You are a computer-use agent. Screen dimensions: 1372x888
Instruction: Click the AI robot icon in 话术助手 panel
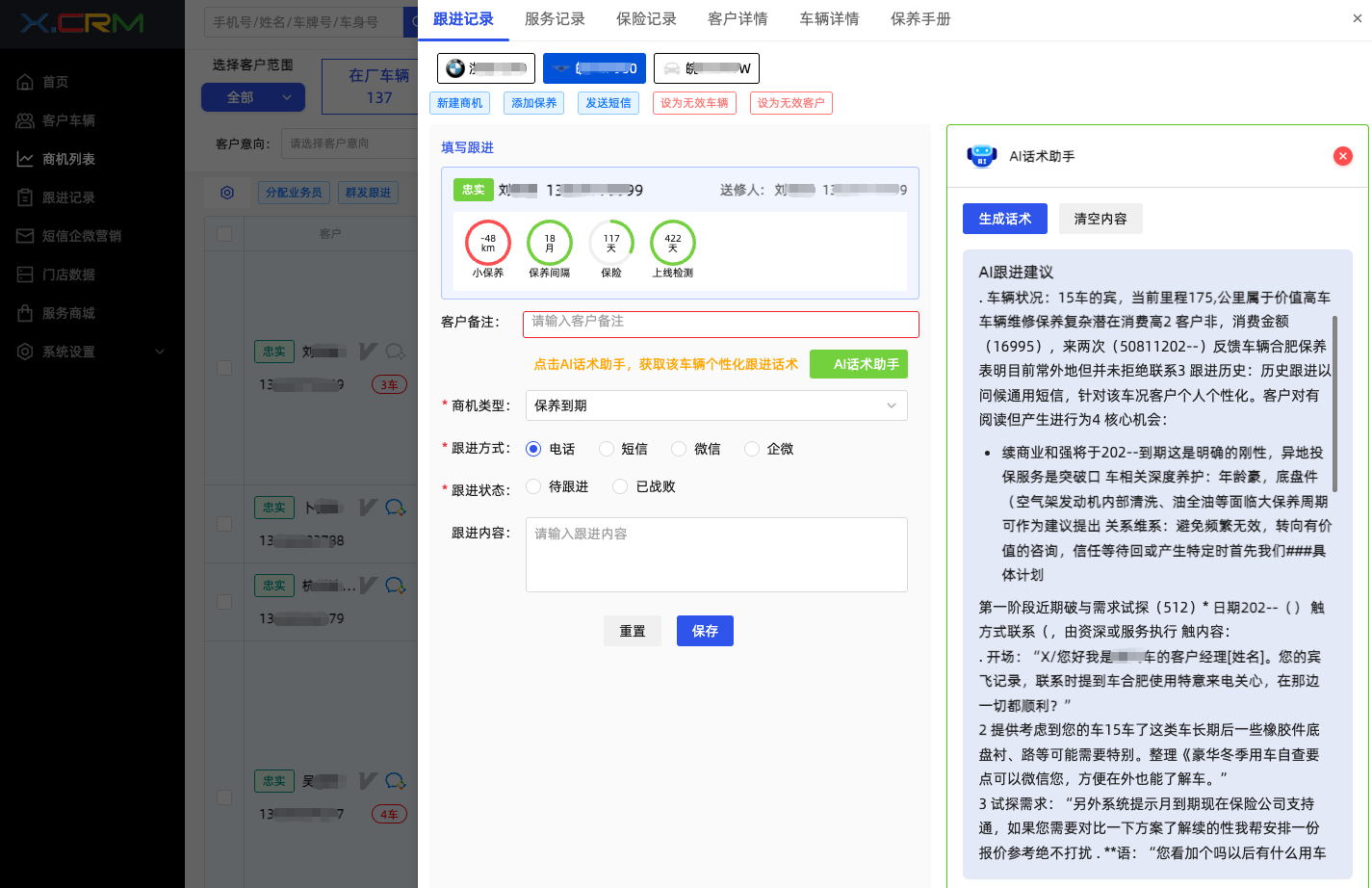tap(981, 156)
